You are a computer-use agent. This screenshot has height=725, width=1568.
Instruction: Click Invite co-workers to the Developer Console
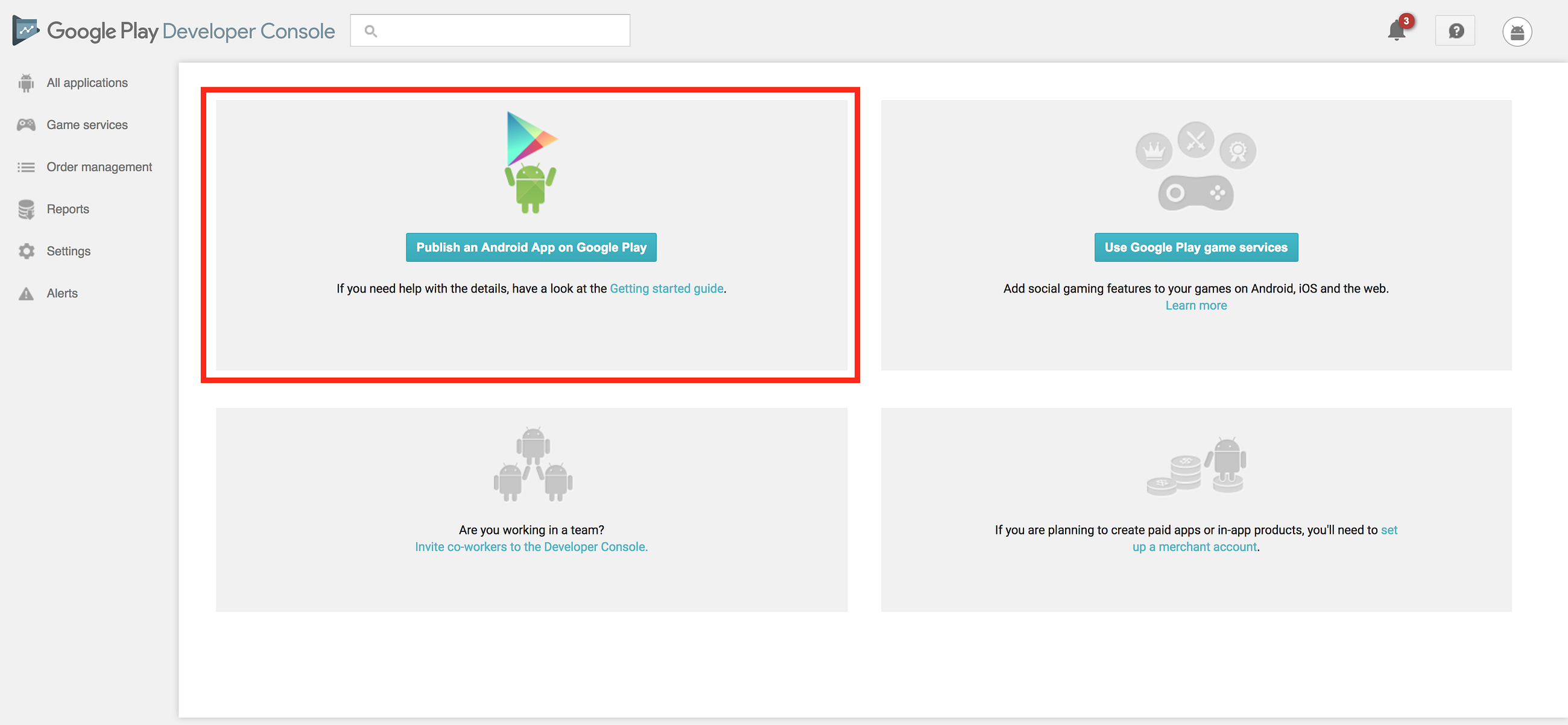[x=531, y=546]
